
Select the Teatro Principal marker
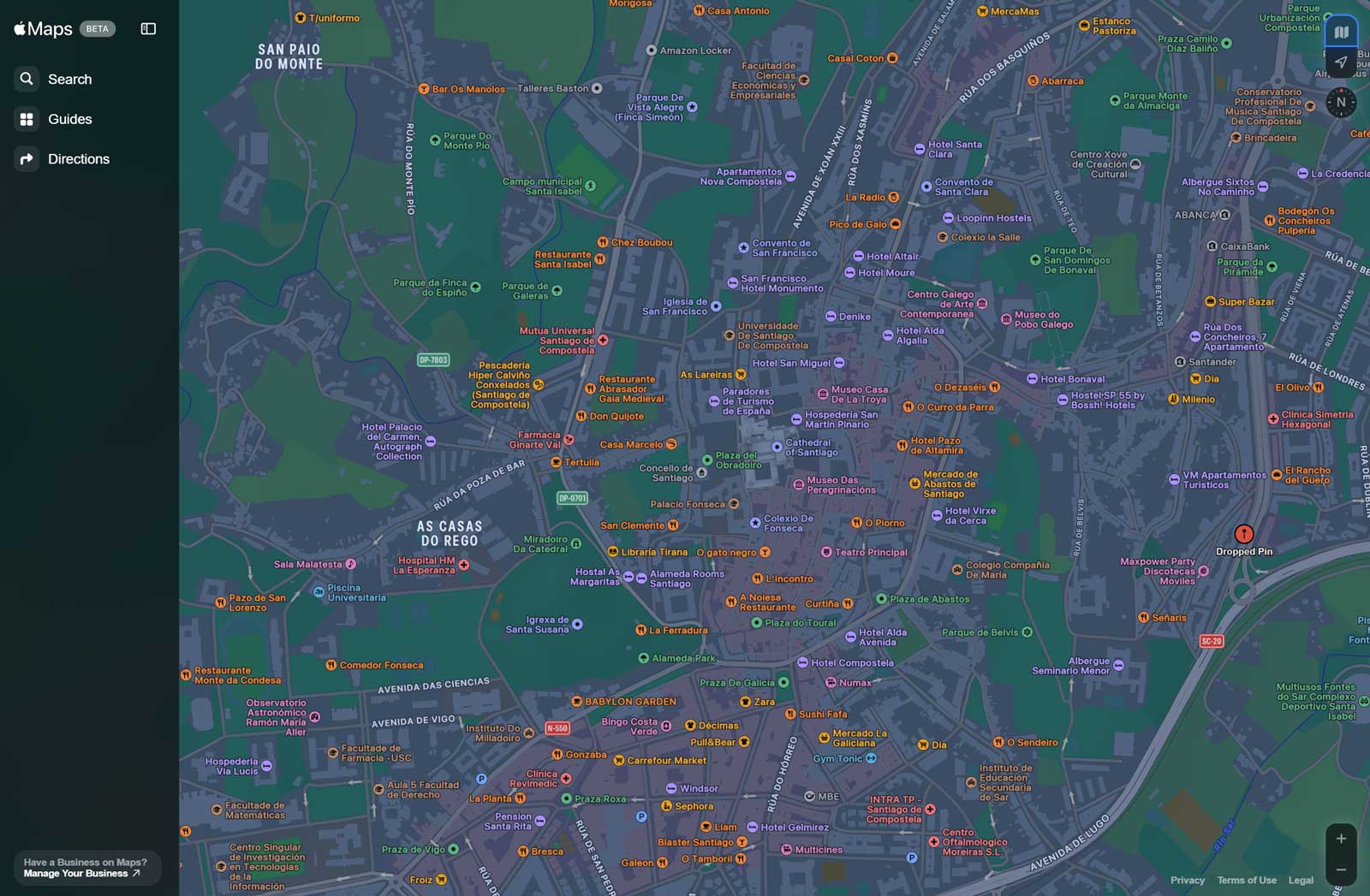coord(826,552)
